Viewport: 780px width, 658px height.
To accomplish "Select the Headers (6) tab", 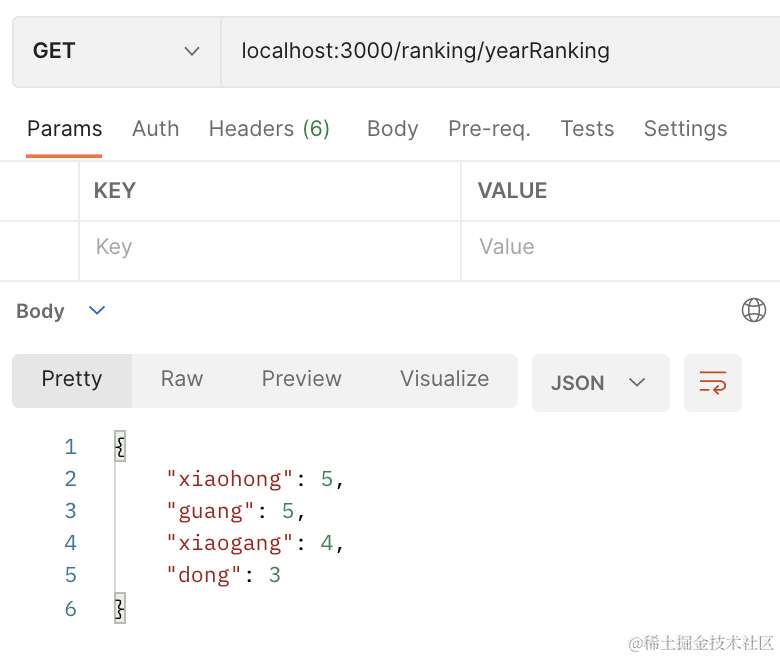I will tap(268, 129).
